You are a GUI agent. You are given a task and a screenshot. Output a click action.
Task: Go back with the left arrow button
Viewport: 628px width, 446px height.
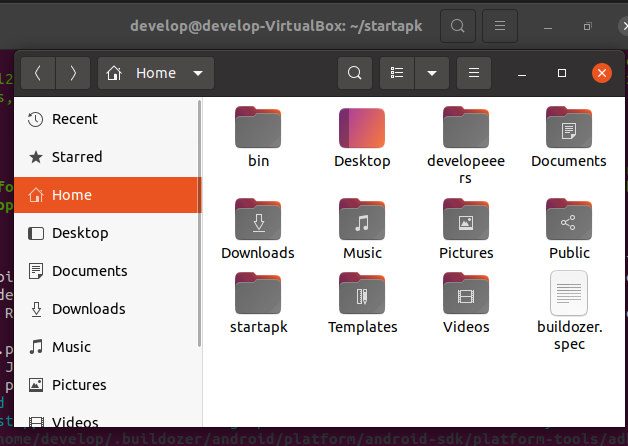(38, 73)
